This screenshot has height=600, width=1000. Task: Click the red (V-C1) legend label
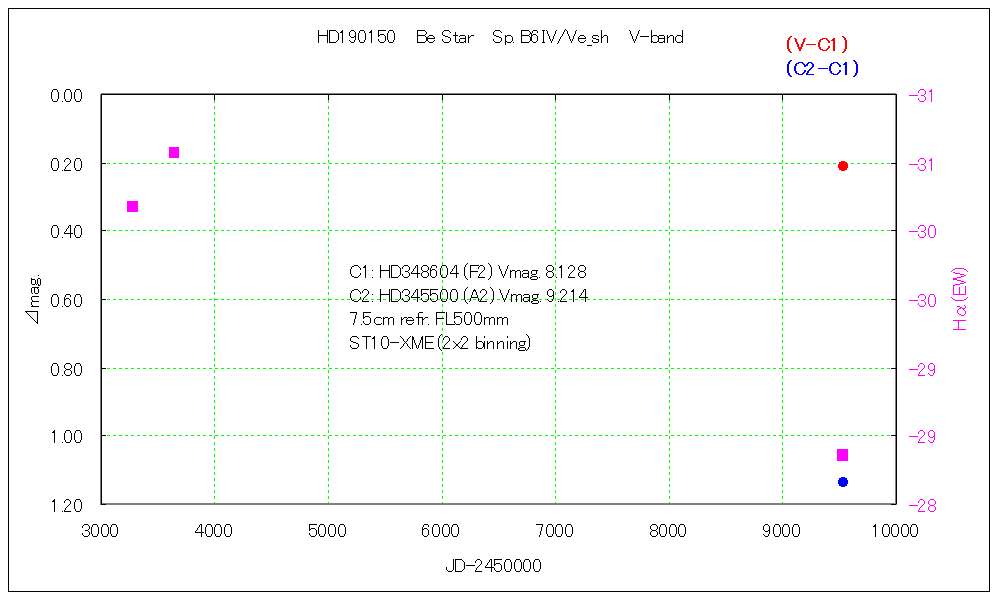(817, 44)
